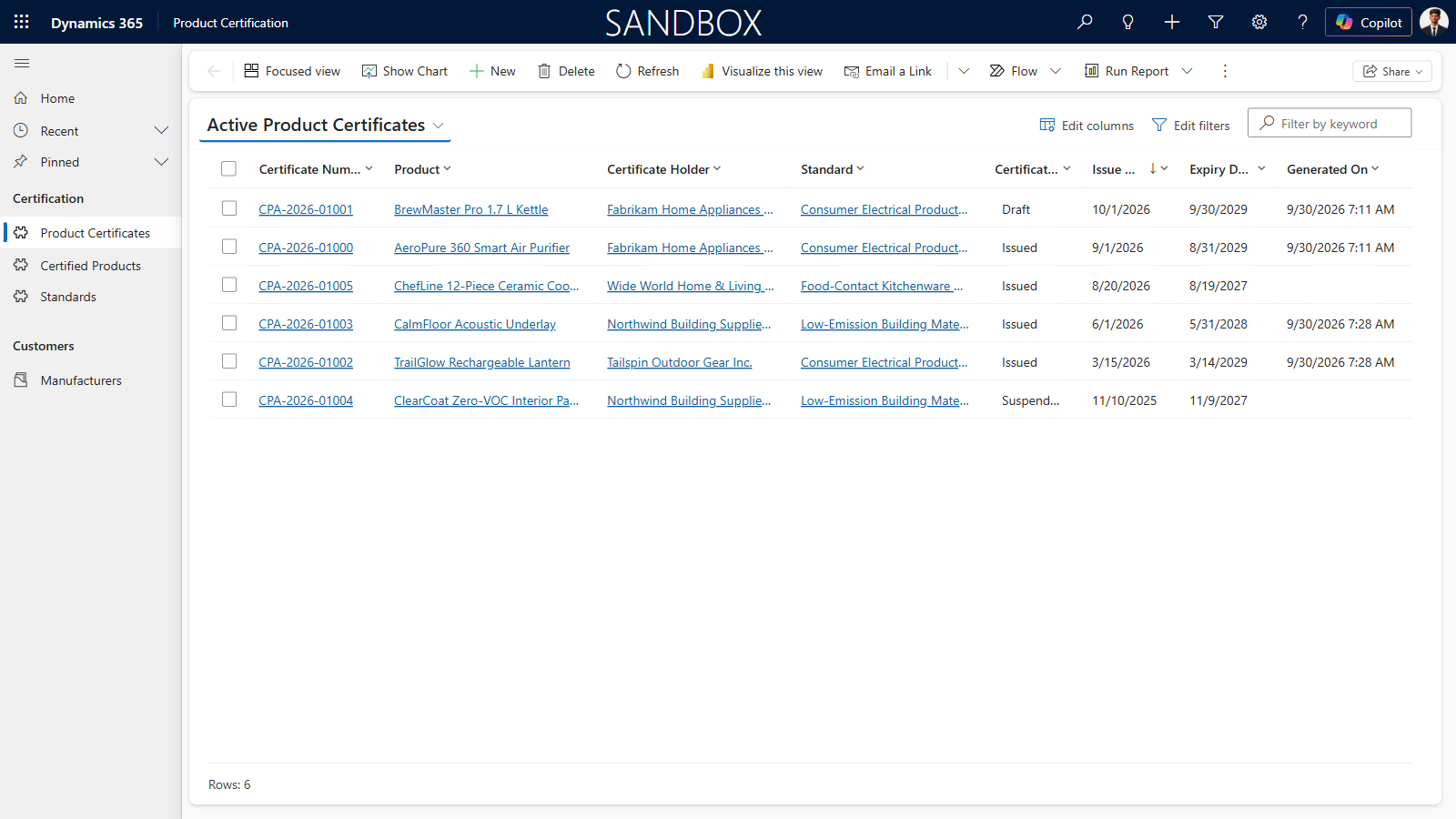Expand the Flow dropdown chevron
This screenshot has height=819, width=1456.
pyautogui.click(x=1056, y=71)
